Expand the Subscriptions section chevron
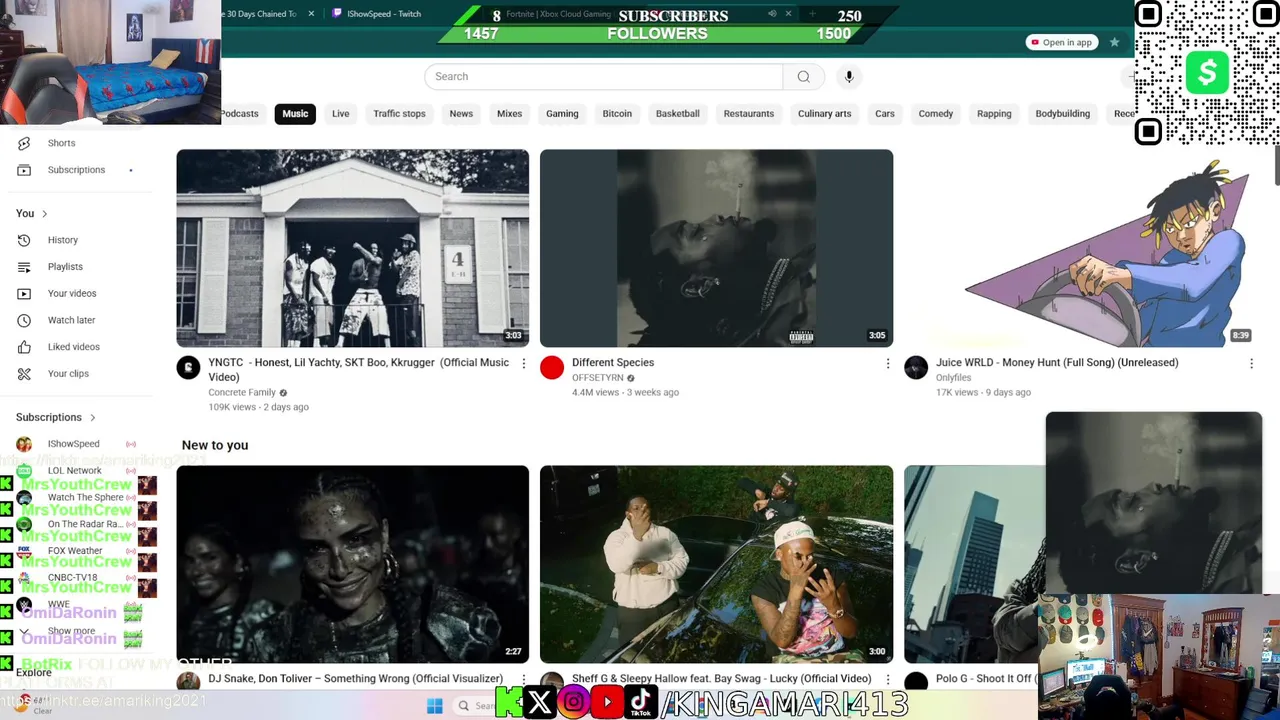 93,418
